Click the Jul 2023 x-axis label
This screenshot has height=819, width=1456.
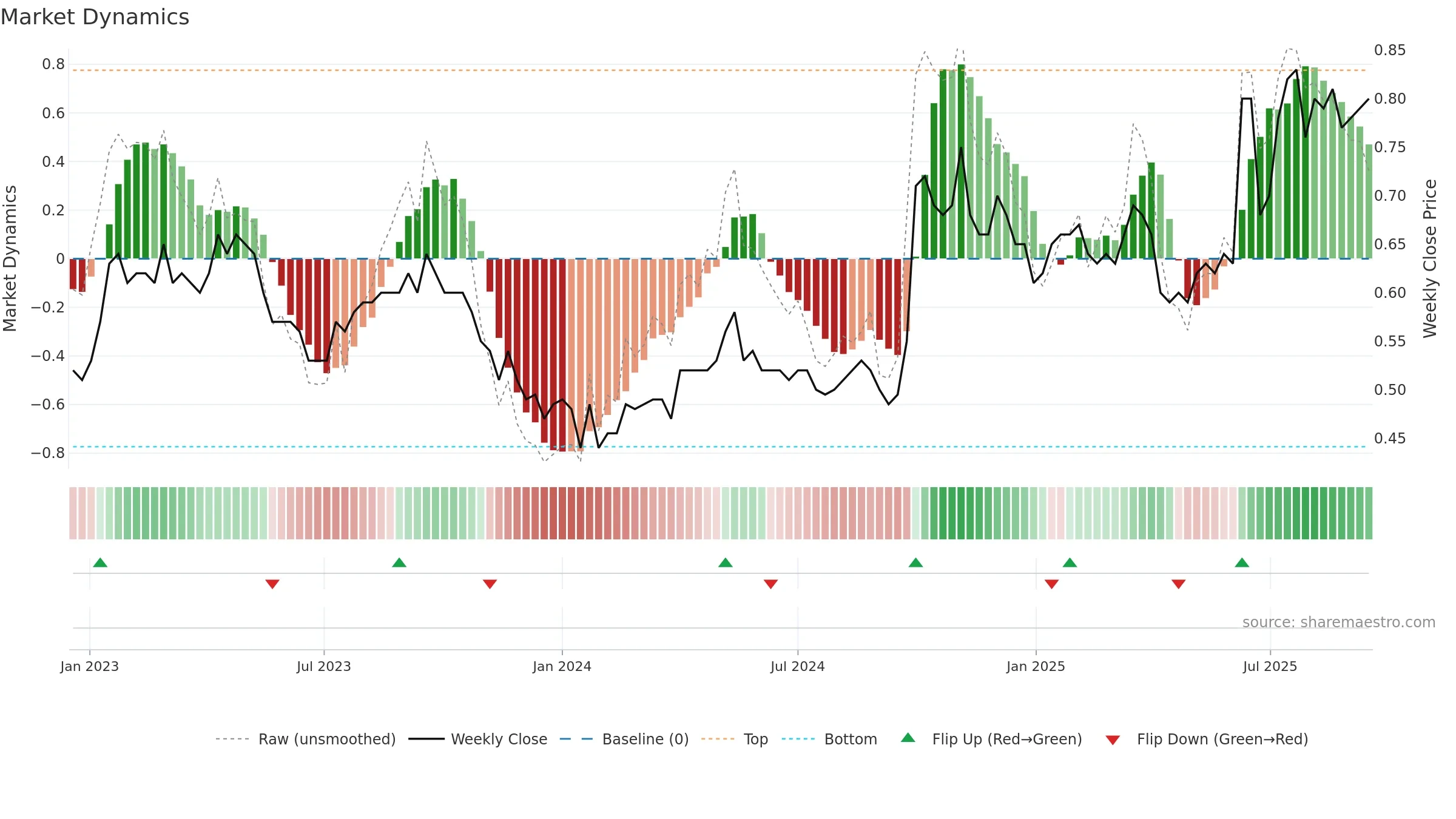coord(324,666)
